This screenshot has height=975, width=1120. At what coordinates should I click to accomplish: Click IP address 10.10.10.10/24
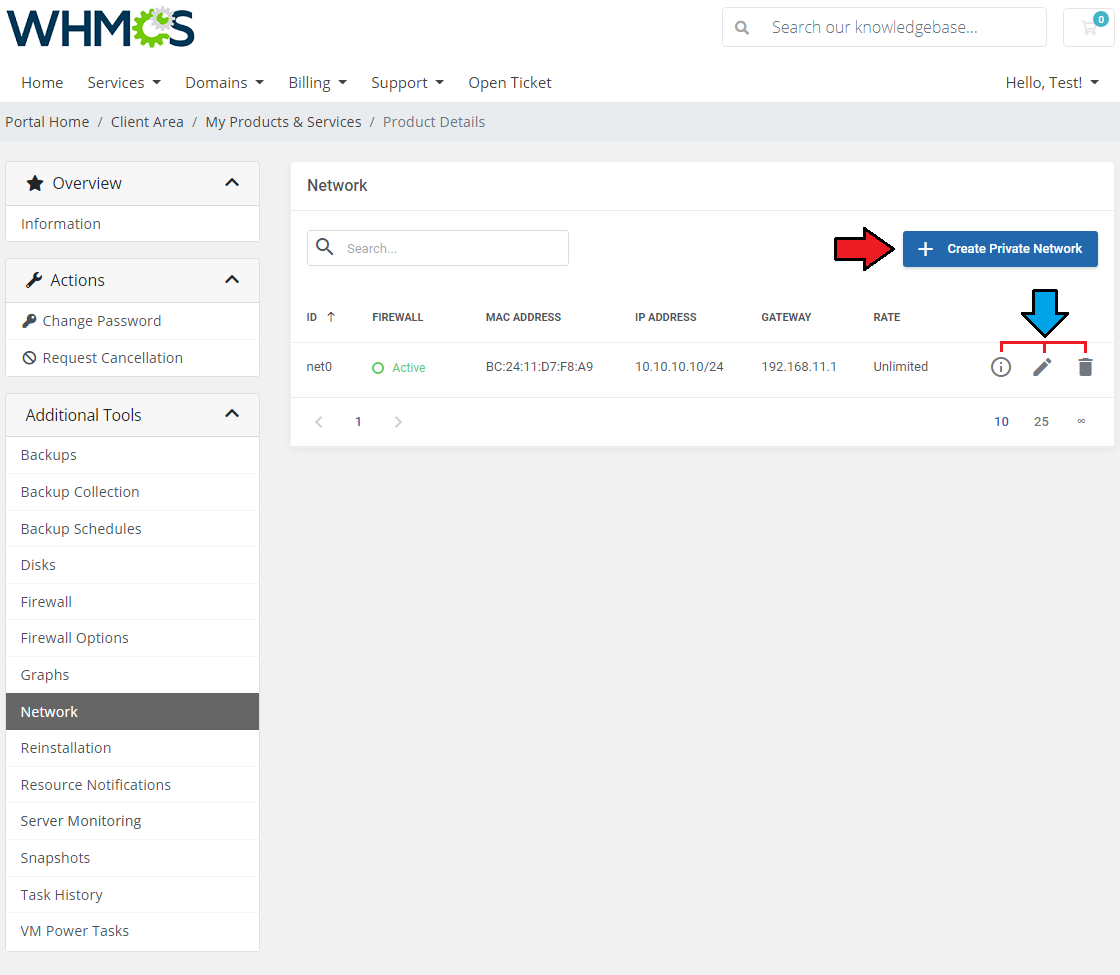(679, 366)
